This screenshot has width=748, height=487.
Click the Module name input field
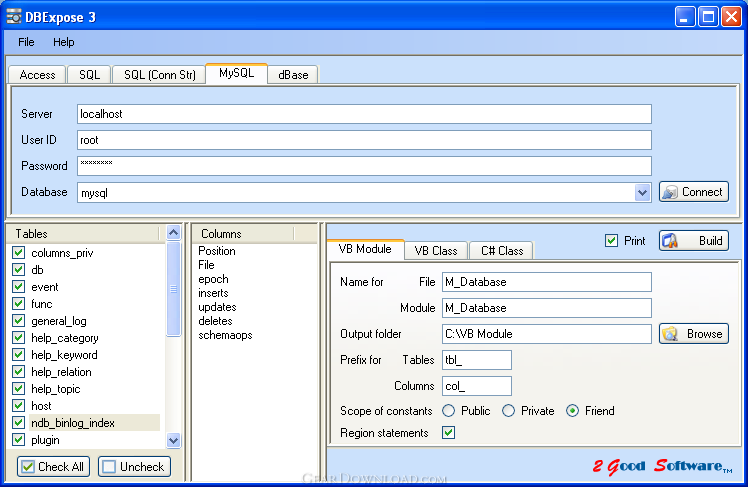[x=547, y=308]
